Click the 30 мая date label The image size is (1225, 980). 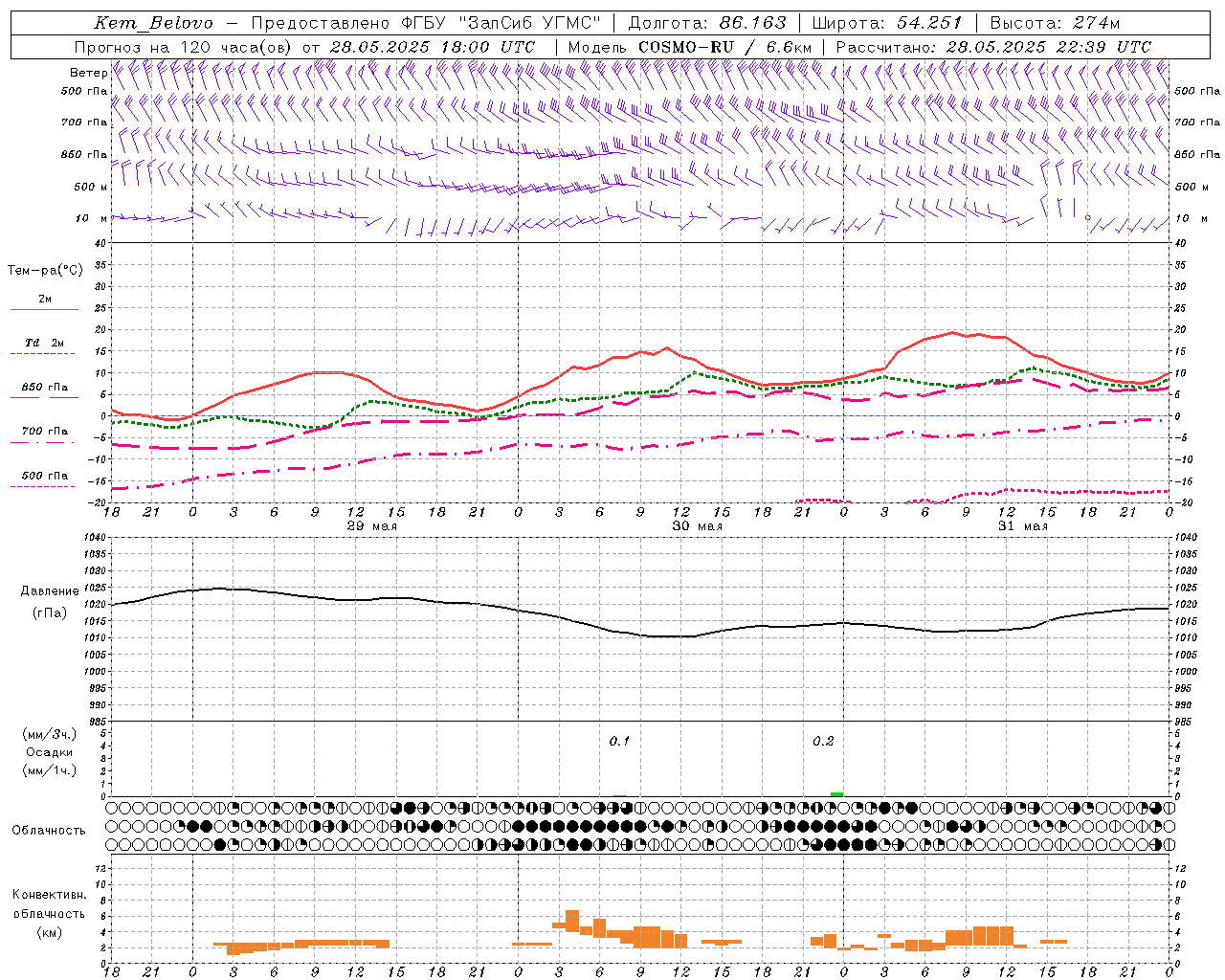pos(697,526)
